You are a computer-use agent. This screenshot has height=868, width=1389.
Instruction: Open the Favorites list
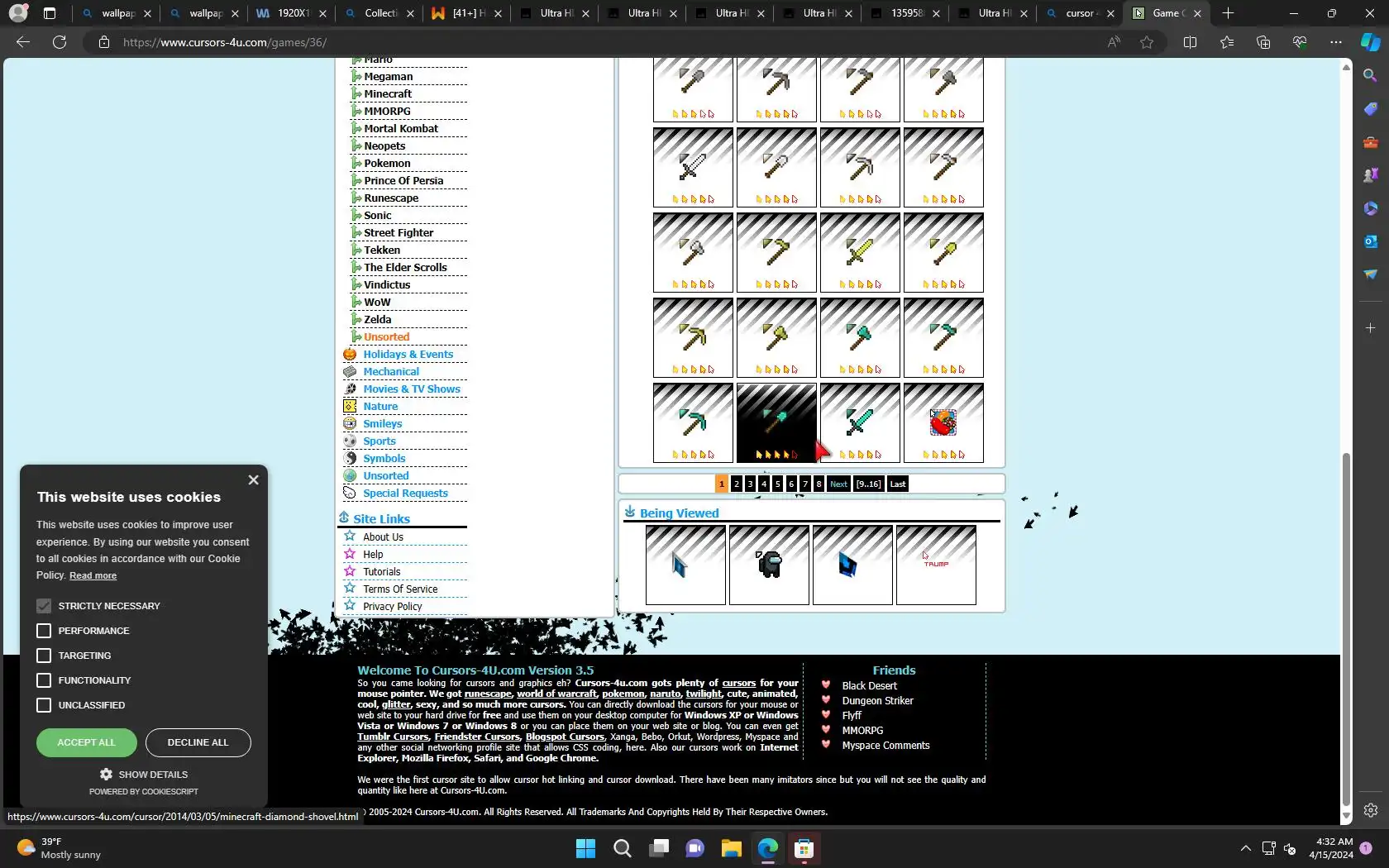1226,42
